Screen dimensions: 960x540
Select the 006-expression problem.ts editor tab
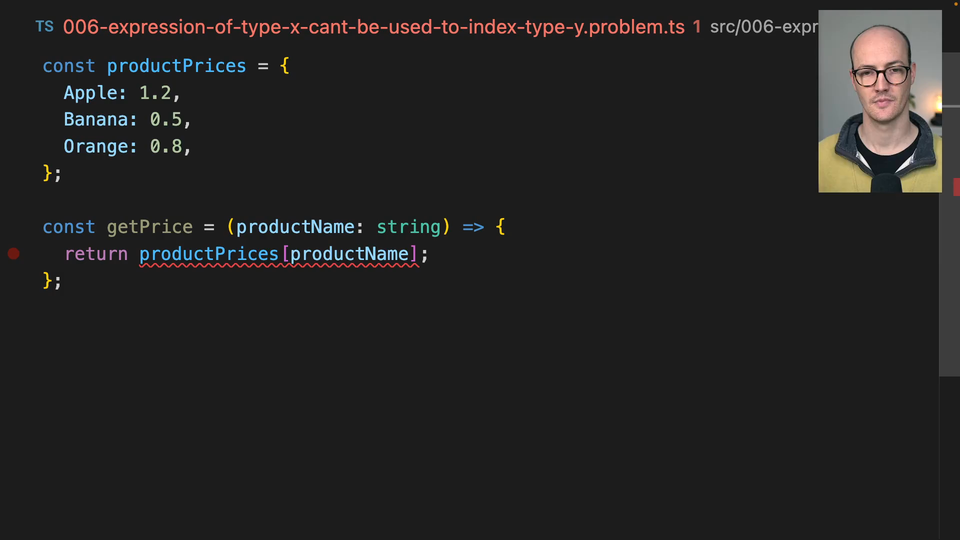pos(373,27)
